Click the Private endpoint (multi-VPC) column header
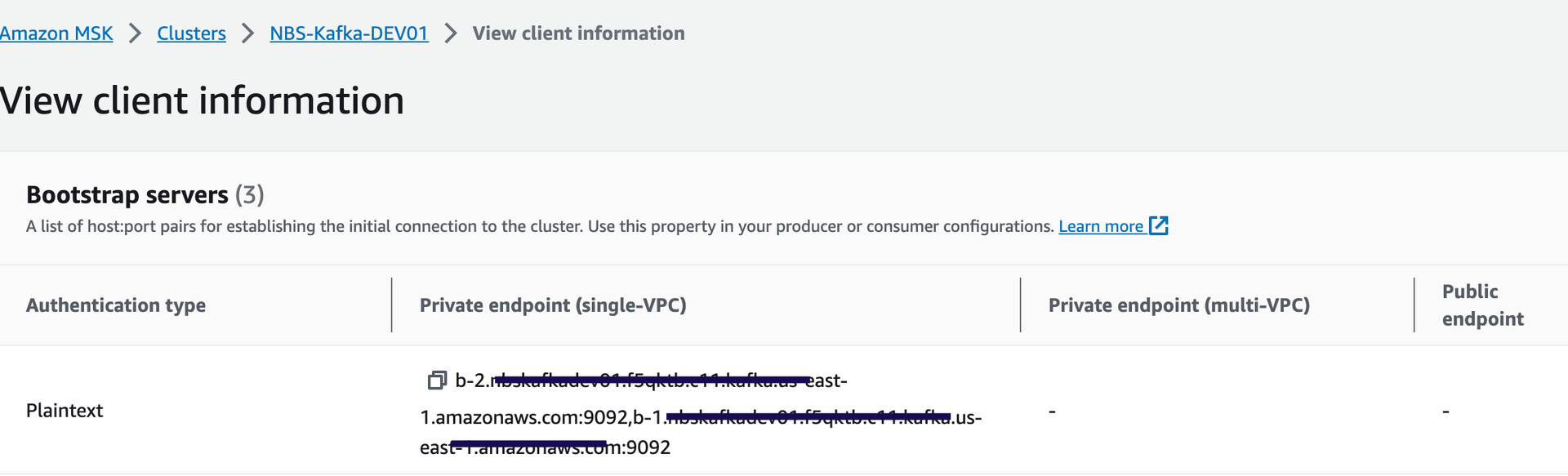 click(x=1179, y=305)
